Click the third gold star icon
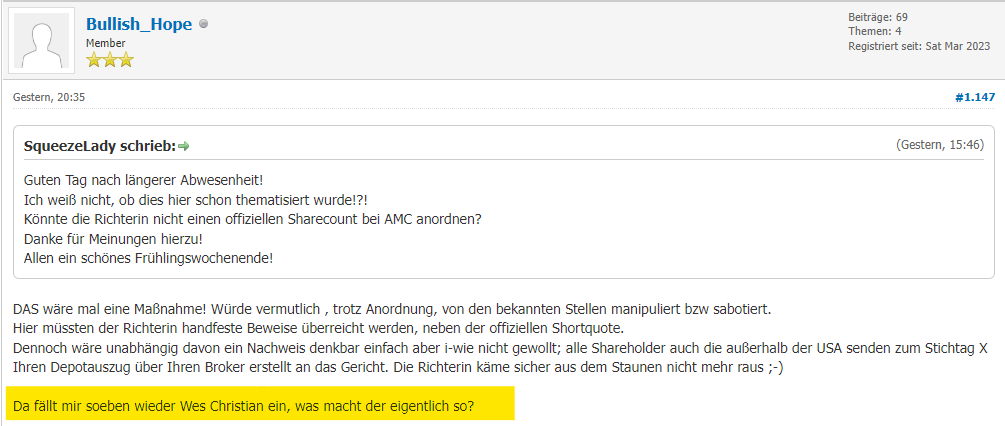Screen dimensions: 1005x426 (125, 60)
